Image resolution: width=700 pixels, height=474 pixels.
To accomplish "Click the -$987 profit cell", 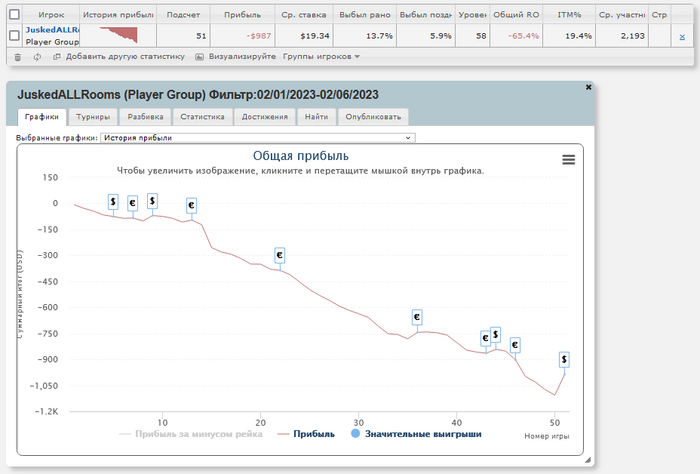I will pyautogui.click(x=242, y=36).
